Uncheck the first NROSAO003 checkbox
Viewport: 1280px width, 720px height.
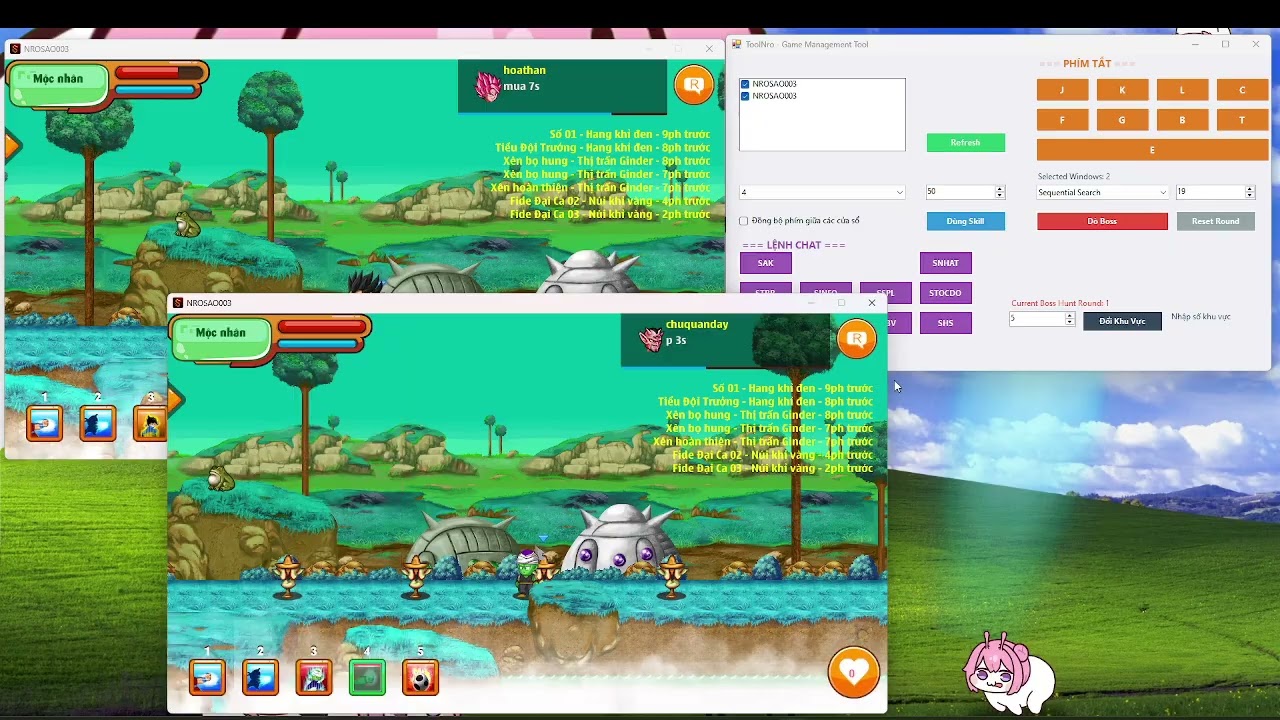[745, 84]
